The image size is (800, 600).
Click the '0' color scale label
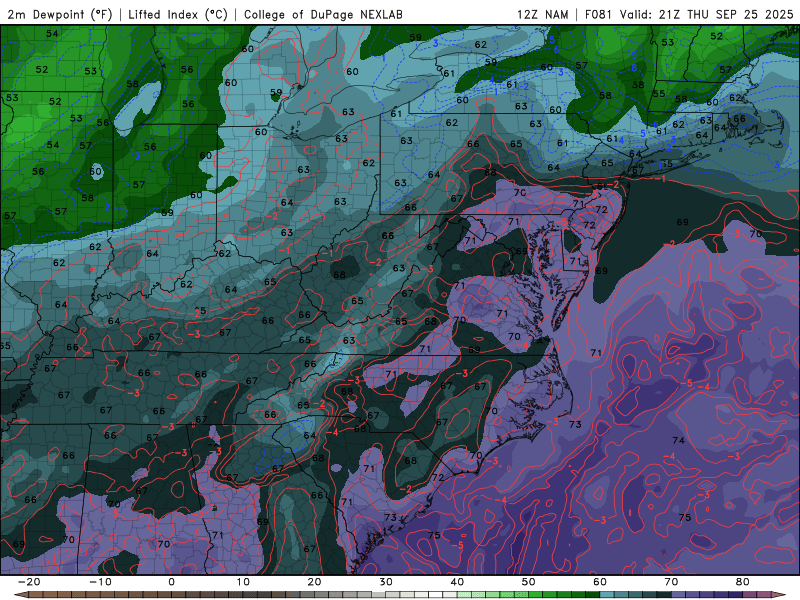tap(171, 582)
